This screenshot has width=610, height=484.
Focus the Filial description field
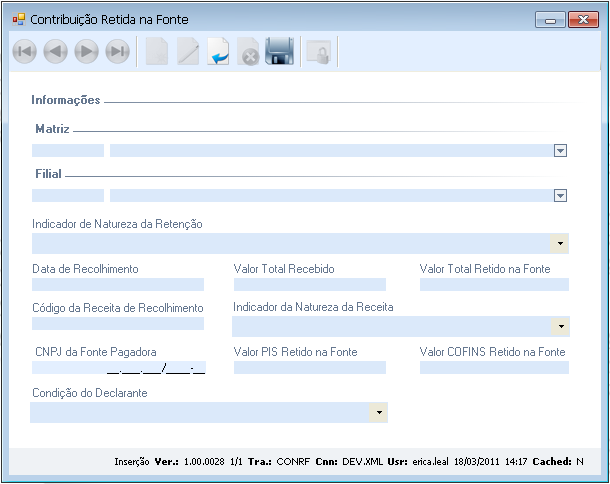tap(332, 196)
